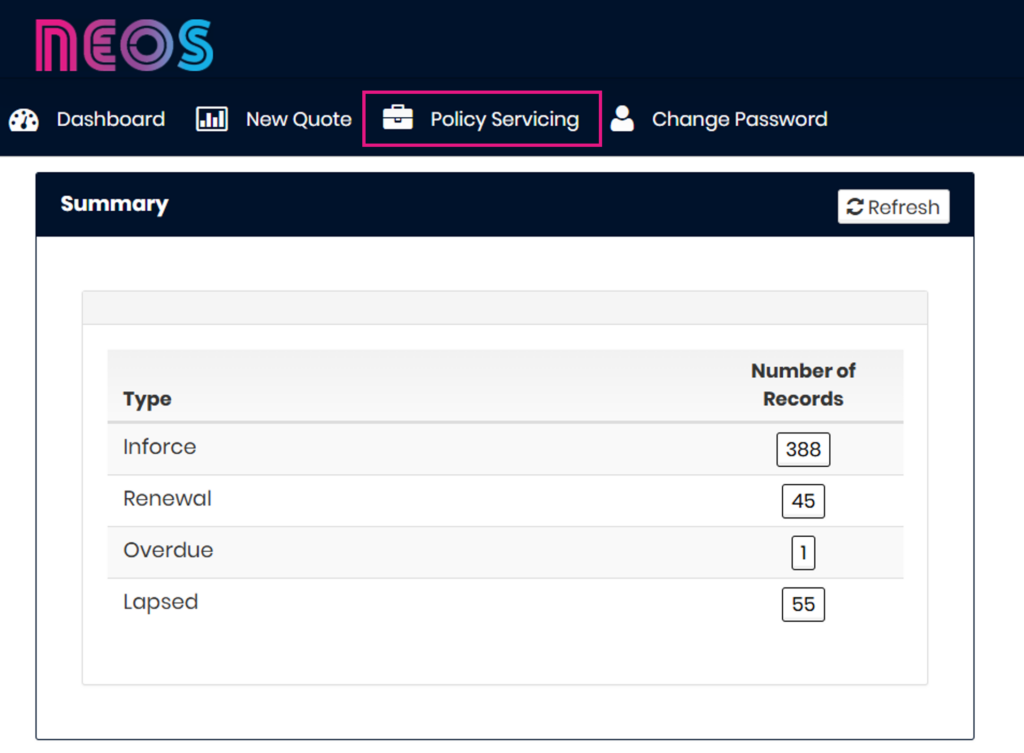Screen dimensions: 1024x753
Task: Select the Renewal row
Action: pos(167,499)
